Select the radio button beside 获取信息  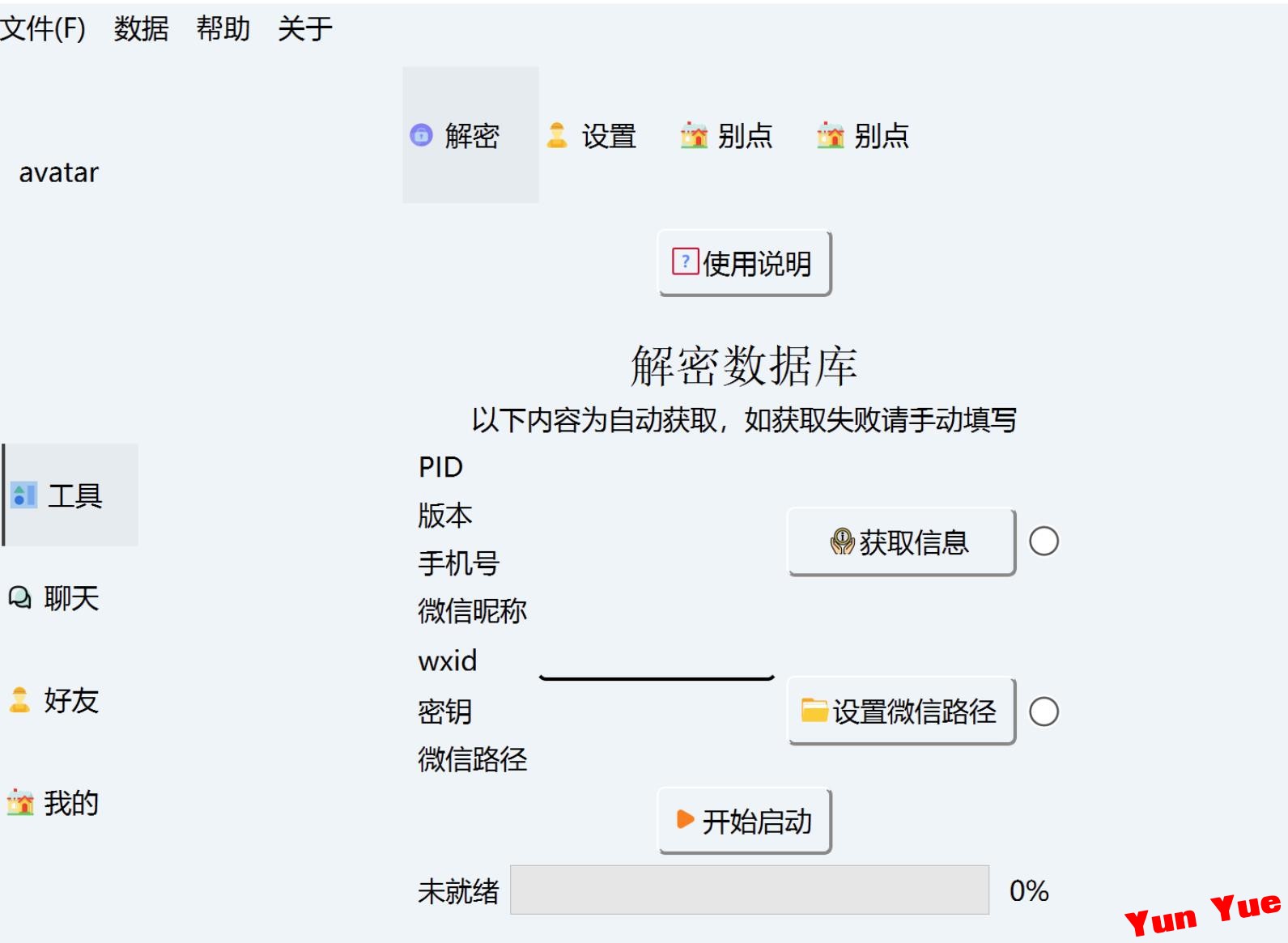point(1044,542)
